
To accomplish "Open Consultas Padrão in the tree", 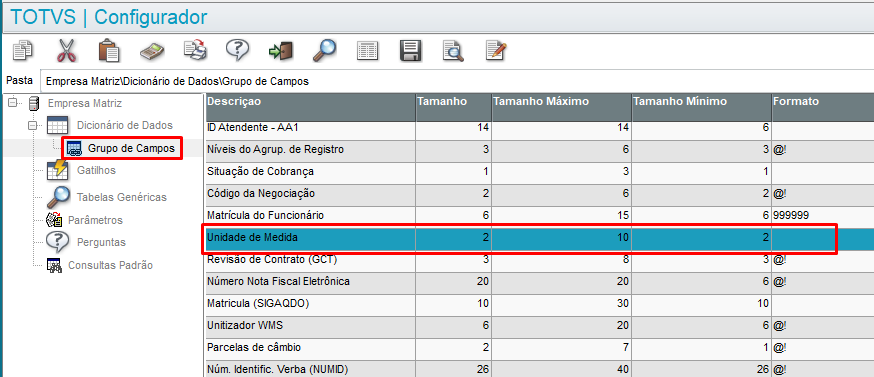I will [110, 265].
